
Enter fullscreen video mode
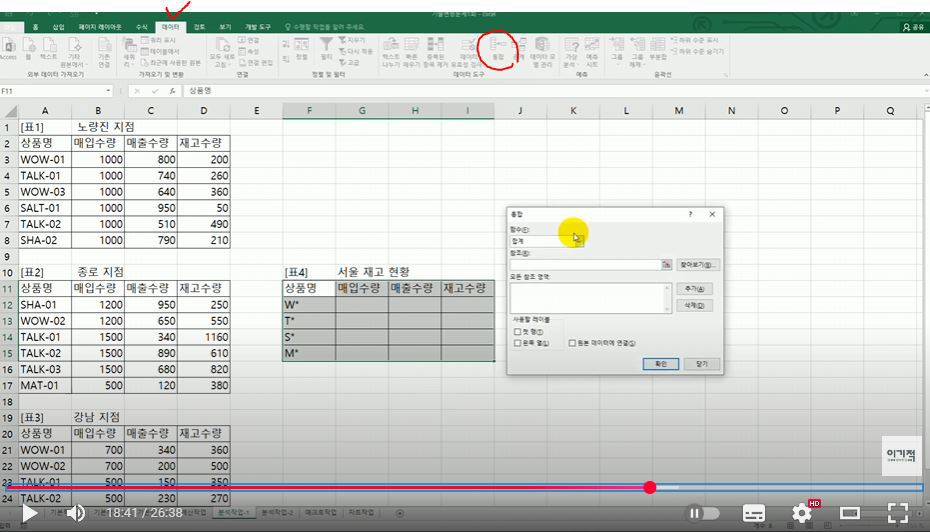[x=897, y=513]
